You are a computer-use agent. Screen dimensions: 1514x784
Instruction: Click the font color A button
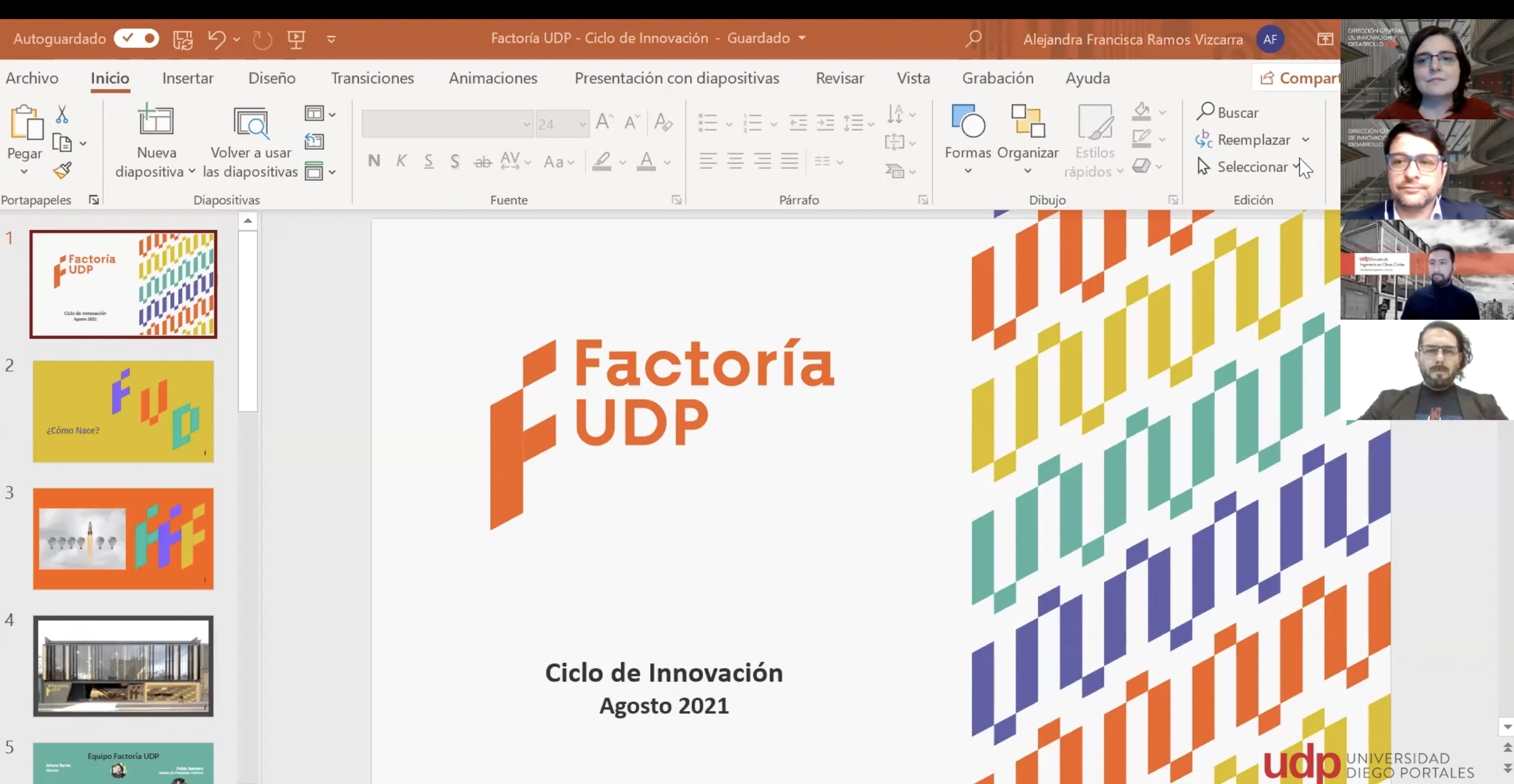tap(646, 161)
